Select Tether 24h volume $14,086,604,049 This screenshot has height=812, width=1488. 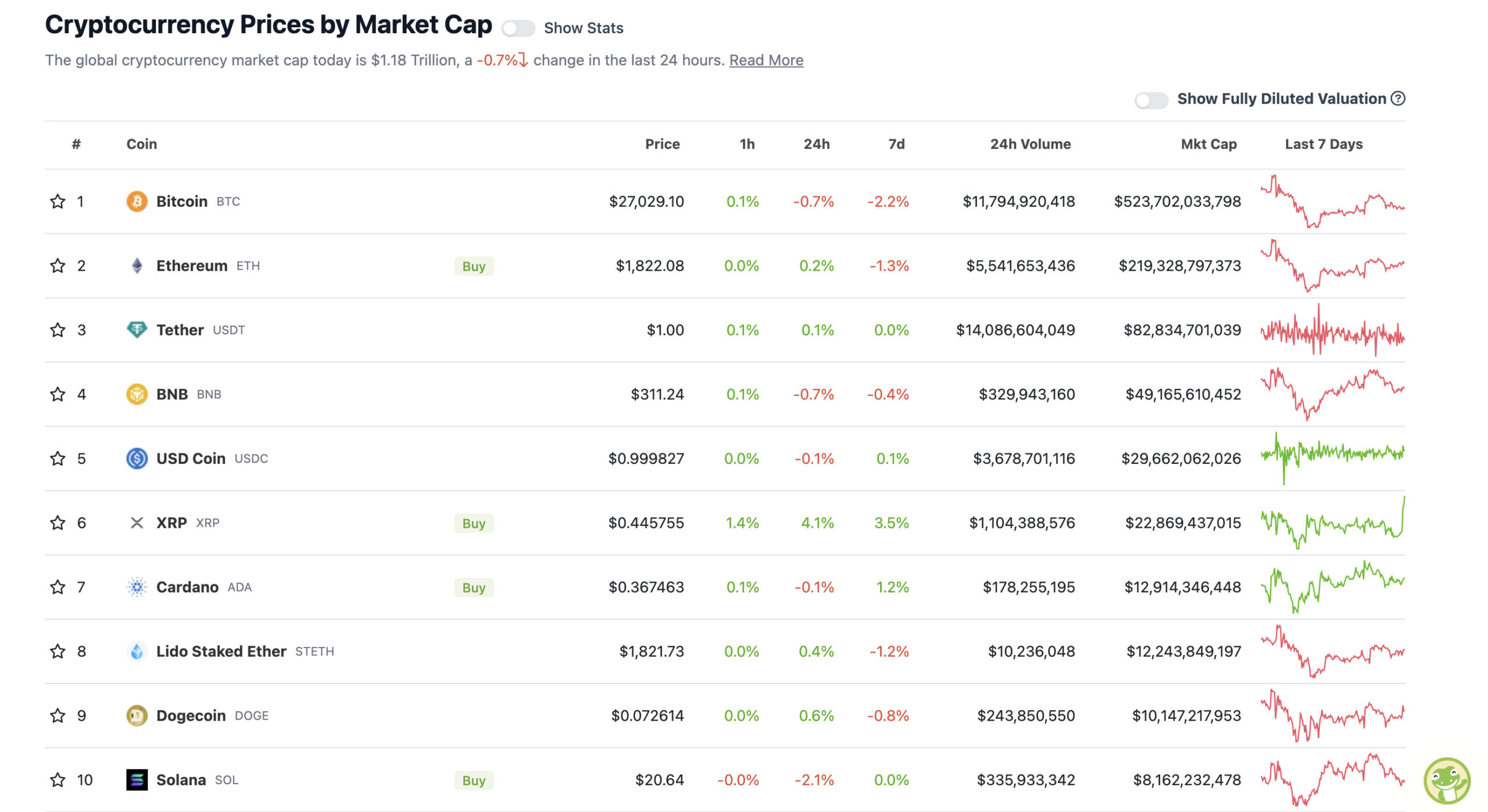point(1015,330)
